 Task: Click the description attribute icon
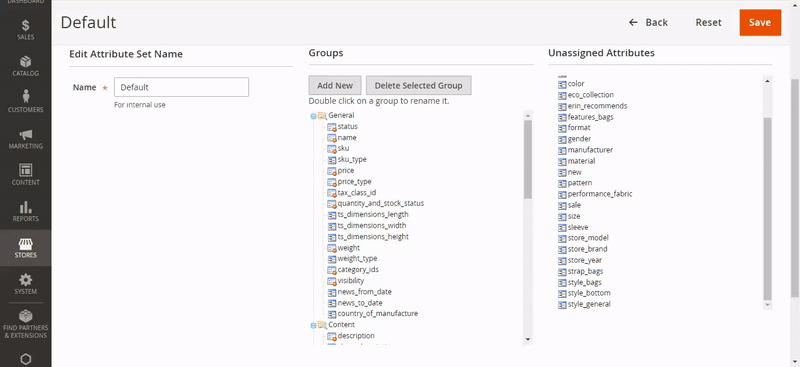(x=332, y=336)
